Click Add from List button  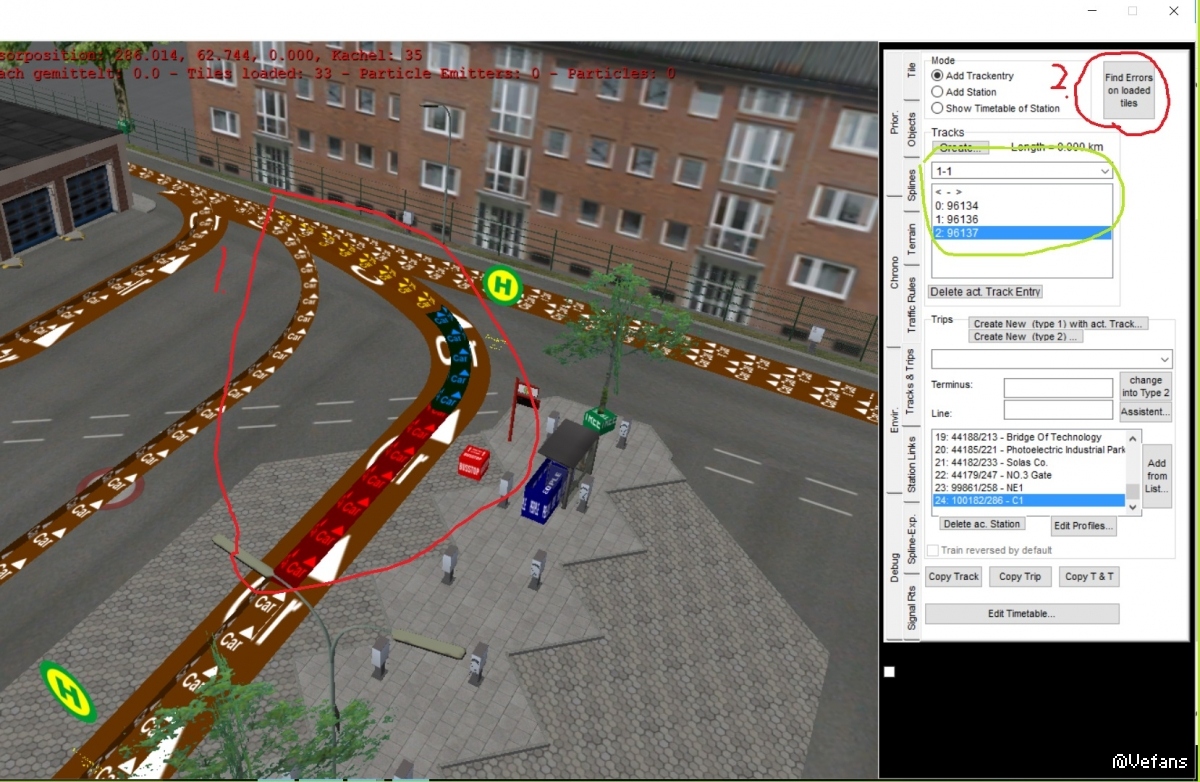pyautogui.click(x=1157, y=476)
